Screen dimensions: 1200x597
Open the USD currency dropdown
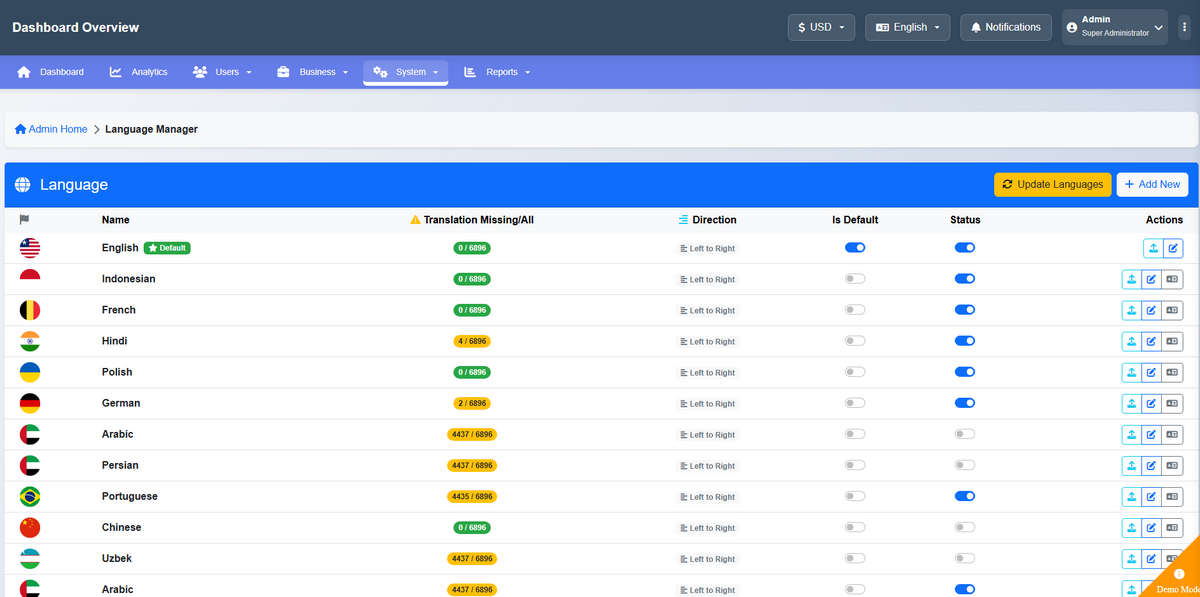821,27
